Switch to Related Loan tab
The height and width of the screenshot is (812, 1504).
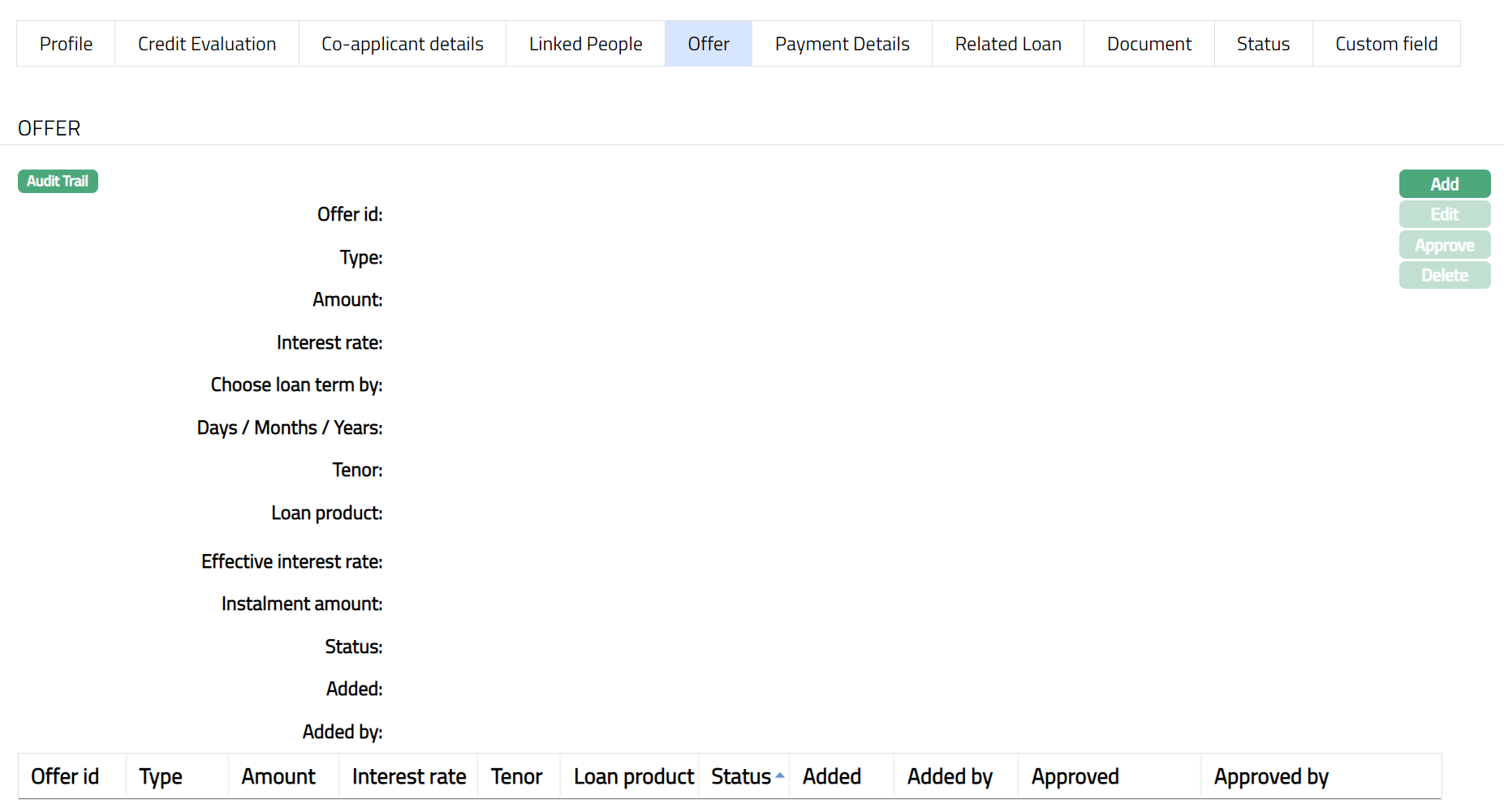pyautogui.click(x=1008, y=44)
